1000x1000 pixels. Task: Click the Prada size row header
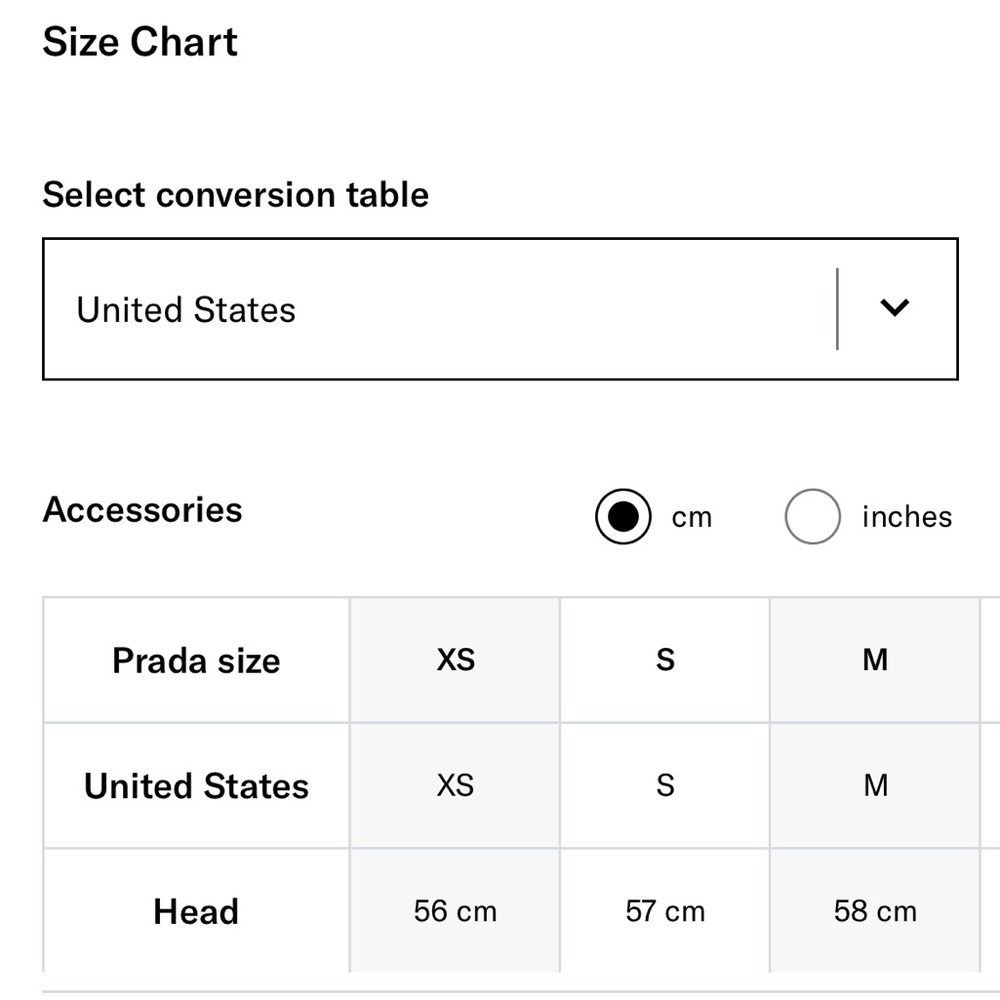click(x=196, y=661)
